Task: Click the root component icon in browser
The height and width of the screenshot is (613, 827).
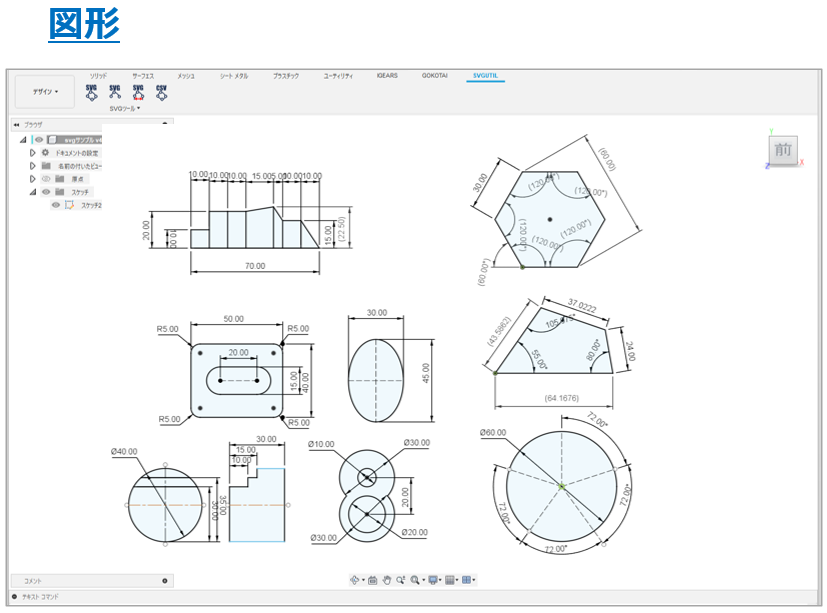Action: [x=52, y=139]
